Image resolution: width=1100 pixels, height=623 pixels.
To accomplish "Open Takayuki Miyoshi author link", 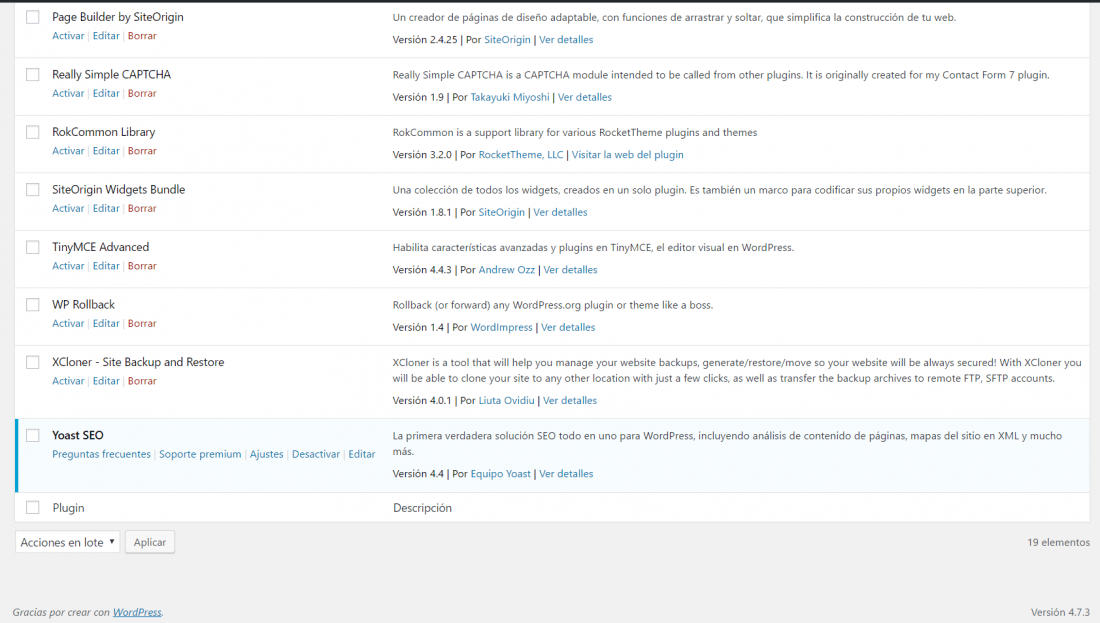I will (x=510, y=98).
